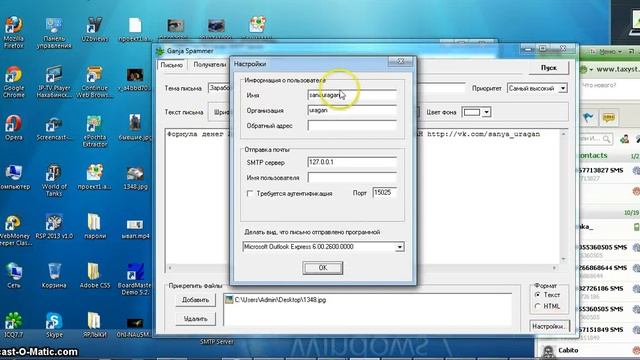The height and width of the screenshot is (360, 640).
Task: Open the Панель управления desktop icon
Action: [x=54, y=33]
